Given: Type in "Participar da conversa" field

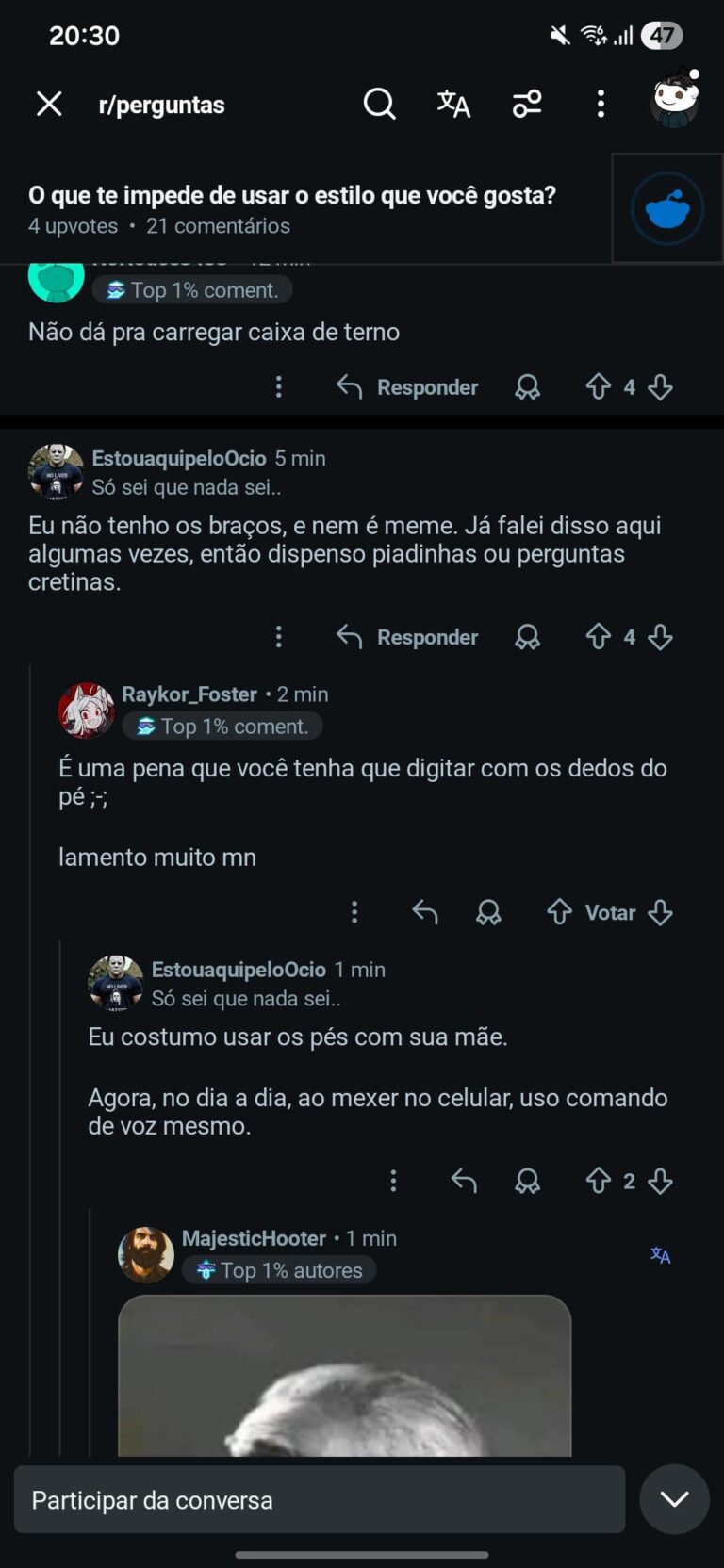Looking at the screenshot, I should coord(320,1499).
